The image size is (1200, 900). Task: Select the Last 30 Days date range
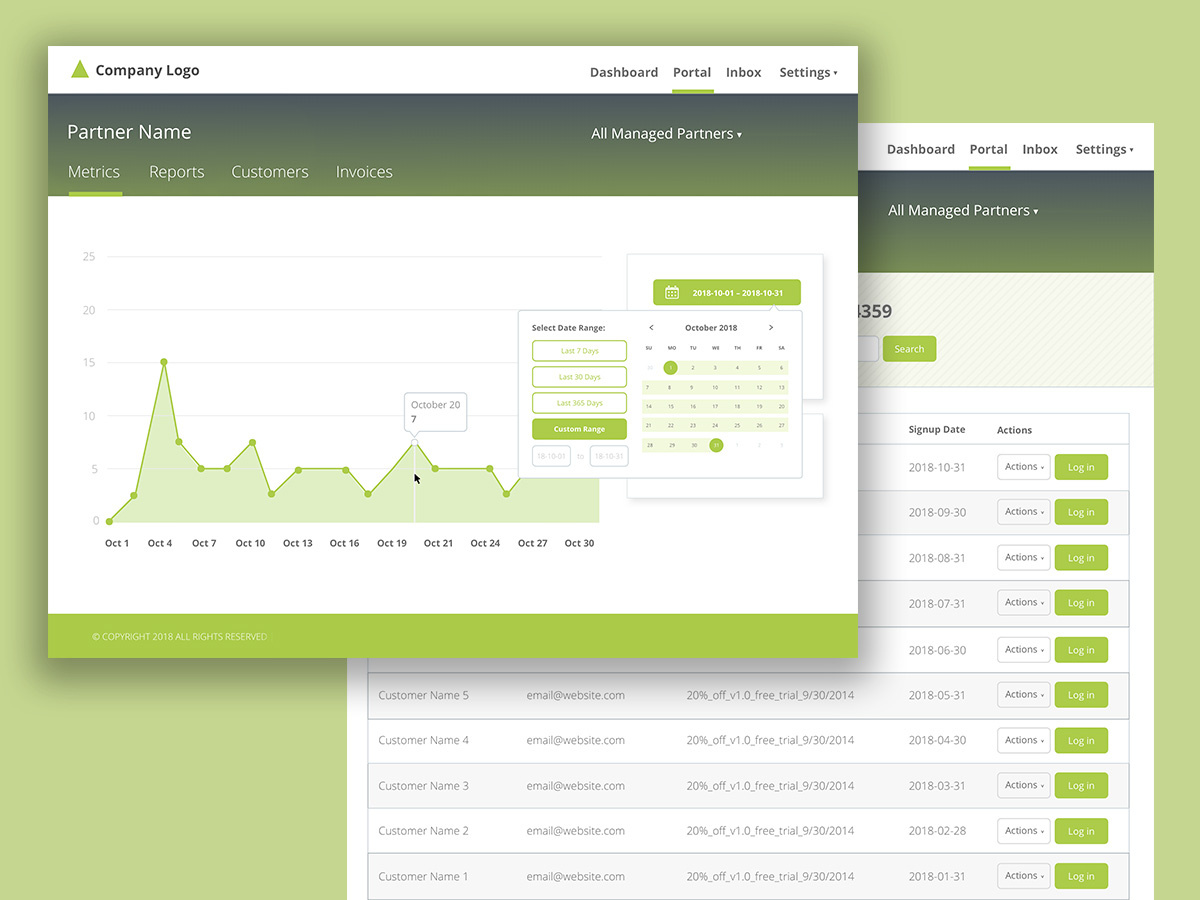coord(579,376)
